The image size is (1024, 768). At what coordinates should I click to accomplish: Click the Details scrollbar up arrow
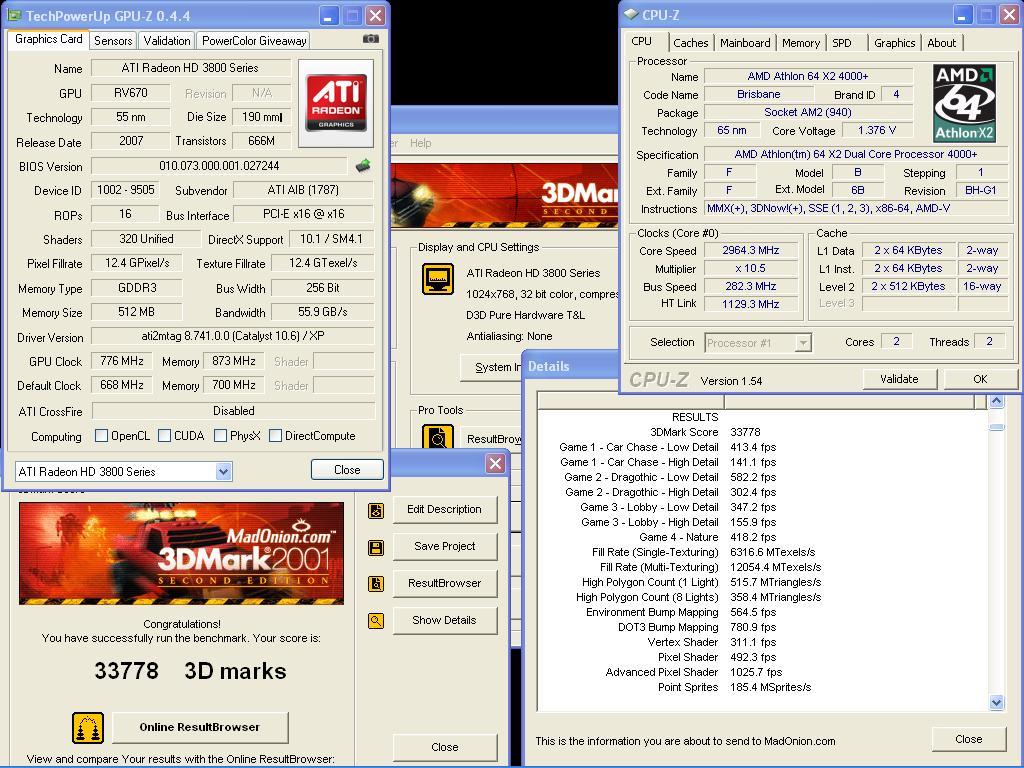click(x=997, y=400)
